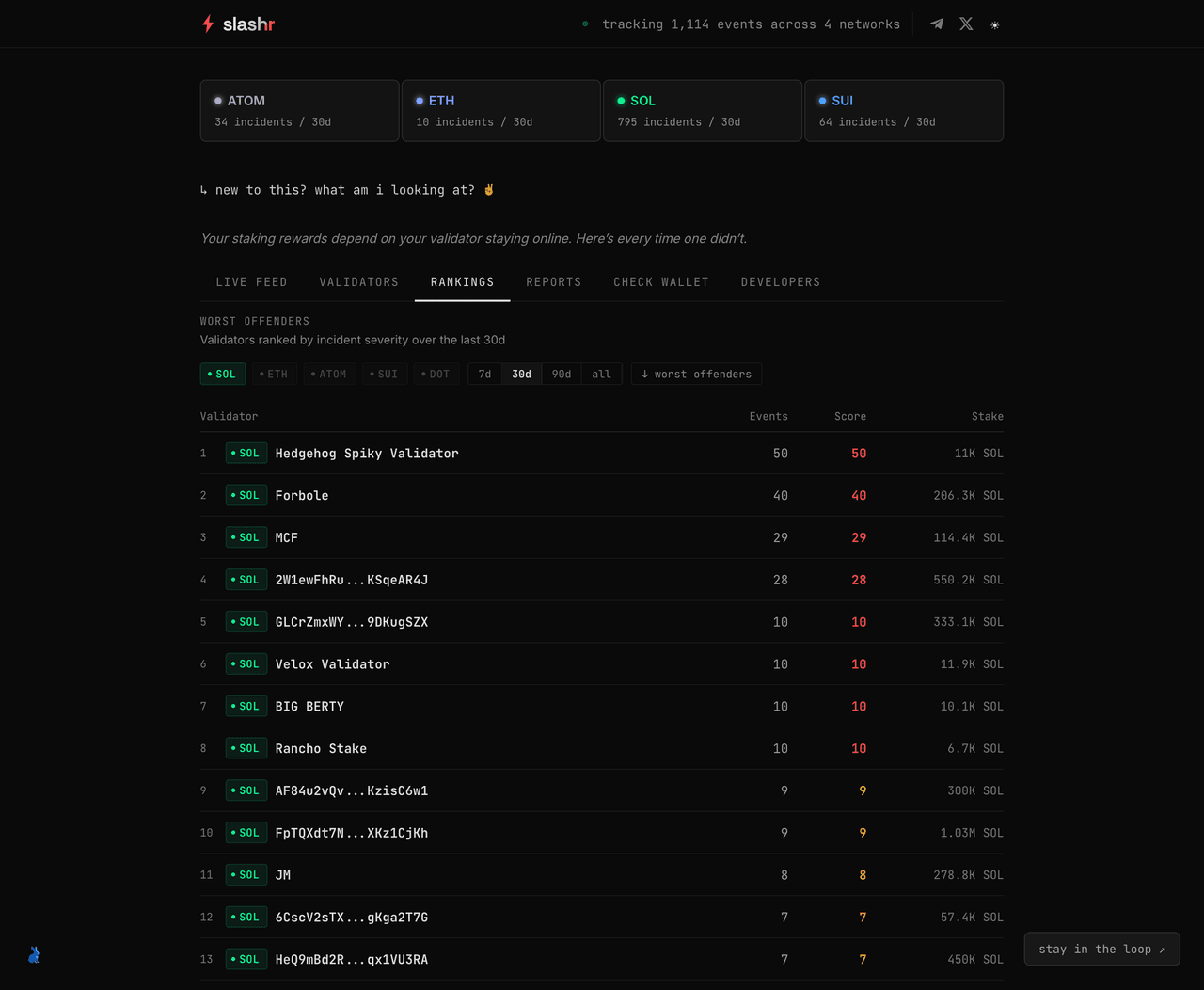Screen dimensions: 1204x990
Task: Enable the ETH network filter chip
Action: pyautogui.click(x=274, y=375)
